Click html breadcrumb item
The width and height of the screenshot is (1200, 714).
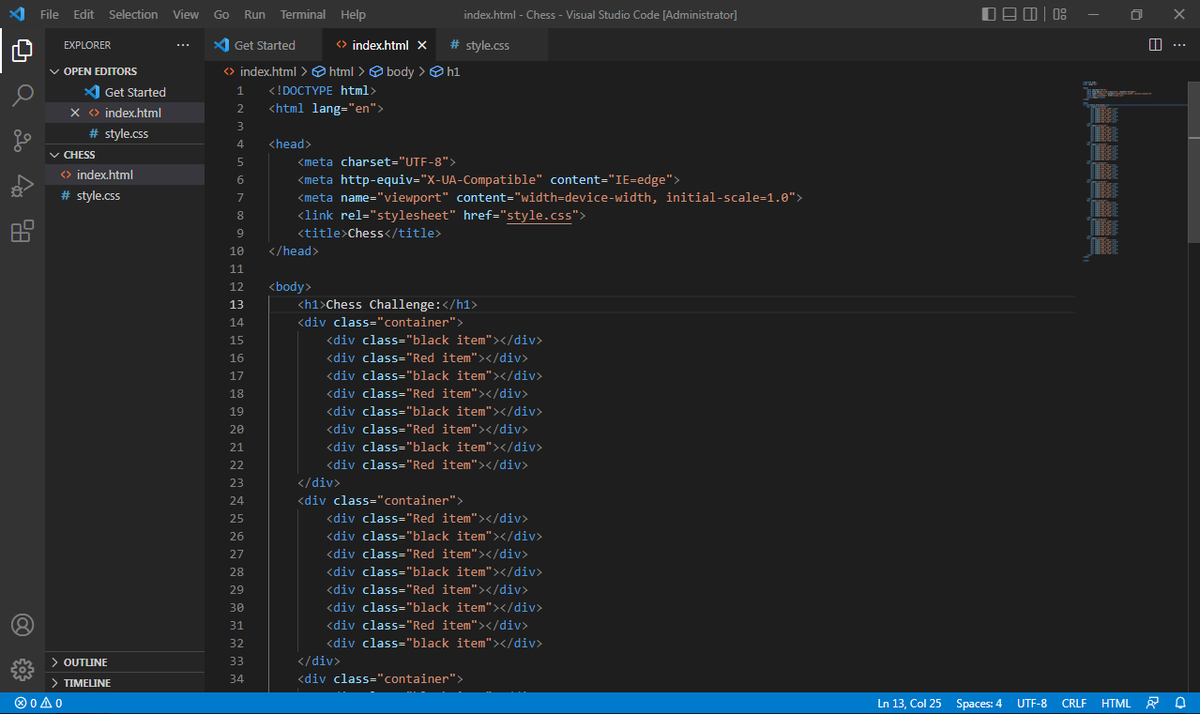tap(334, 72)
